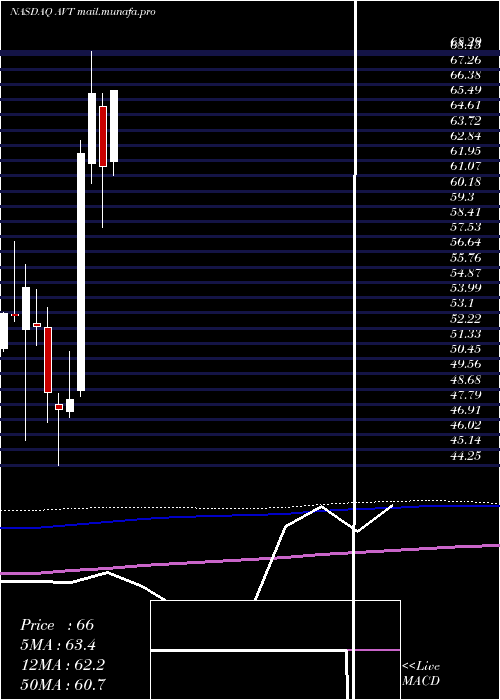Click the 48.68 price axis label
500x700 pixels.
click(466, 379)
